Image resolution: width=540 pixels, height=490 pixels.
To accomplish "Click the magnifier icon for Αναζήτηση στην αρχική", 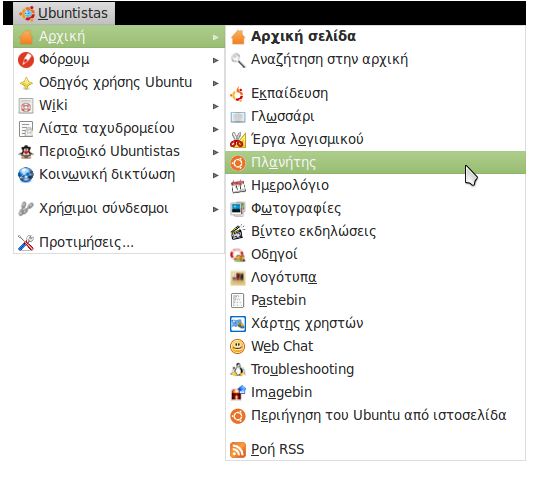I will point(238,60).
